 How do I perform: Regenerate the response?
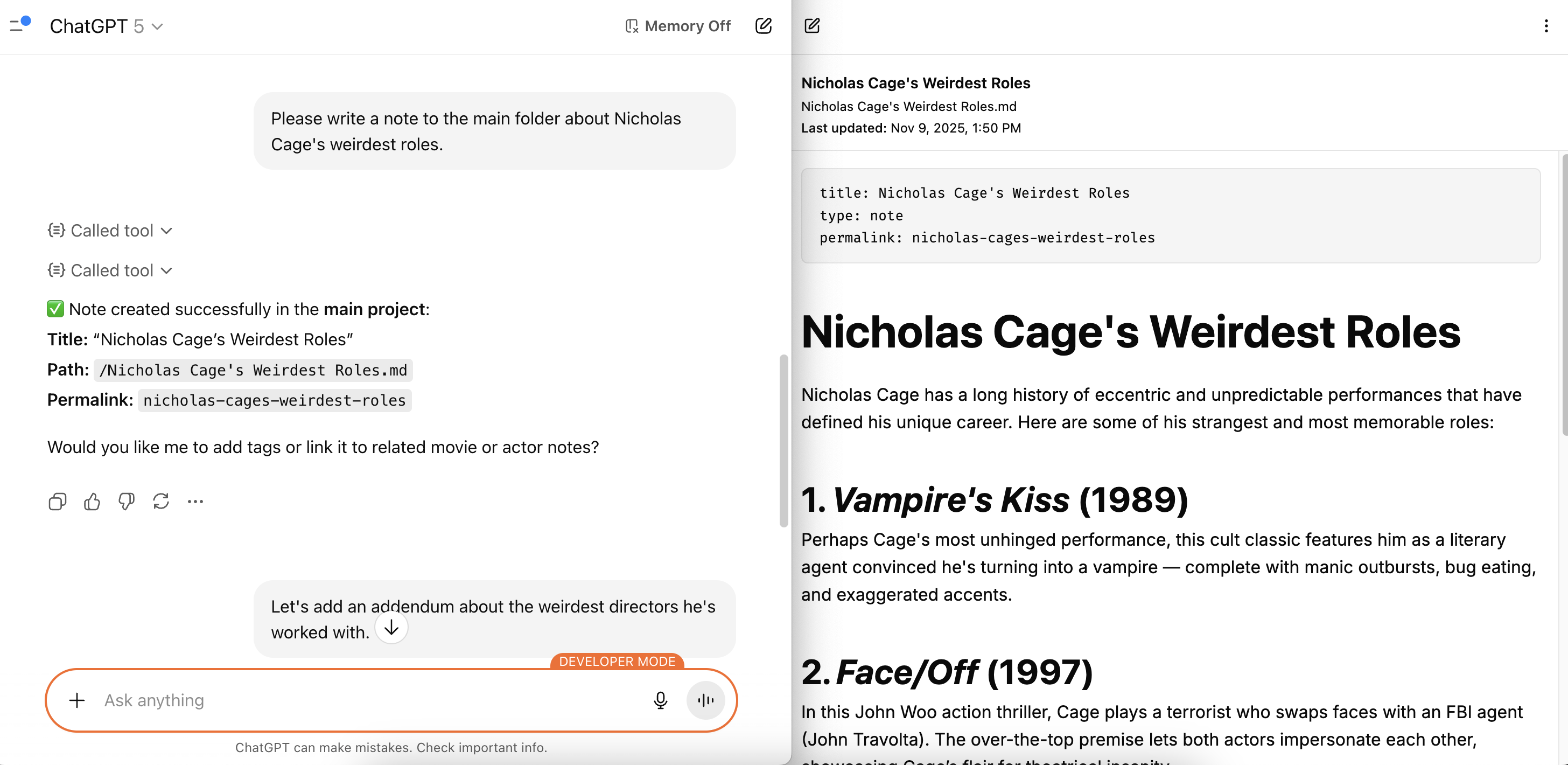tap(160, 502)
